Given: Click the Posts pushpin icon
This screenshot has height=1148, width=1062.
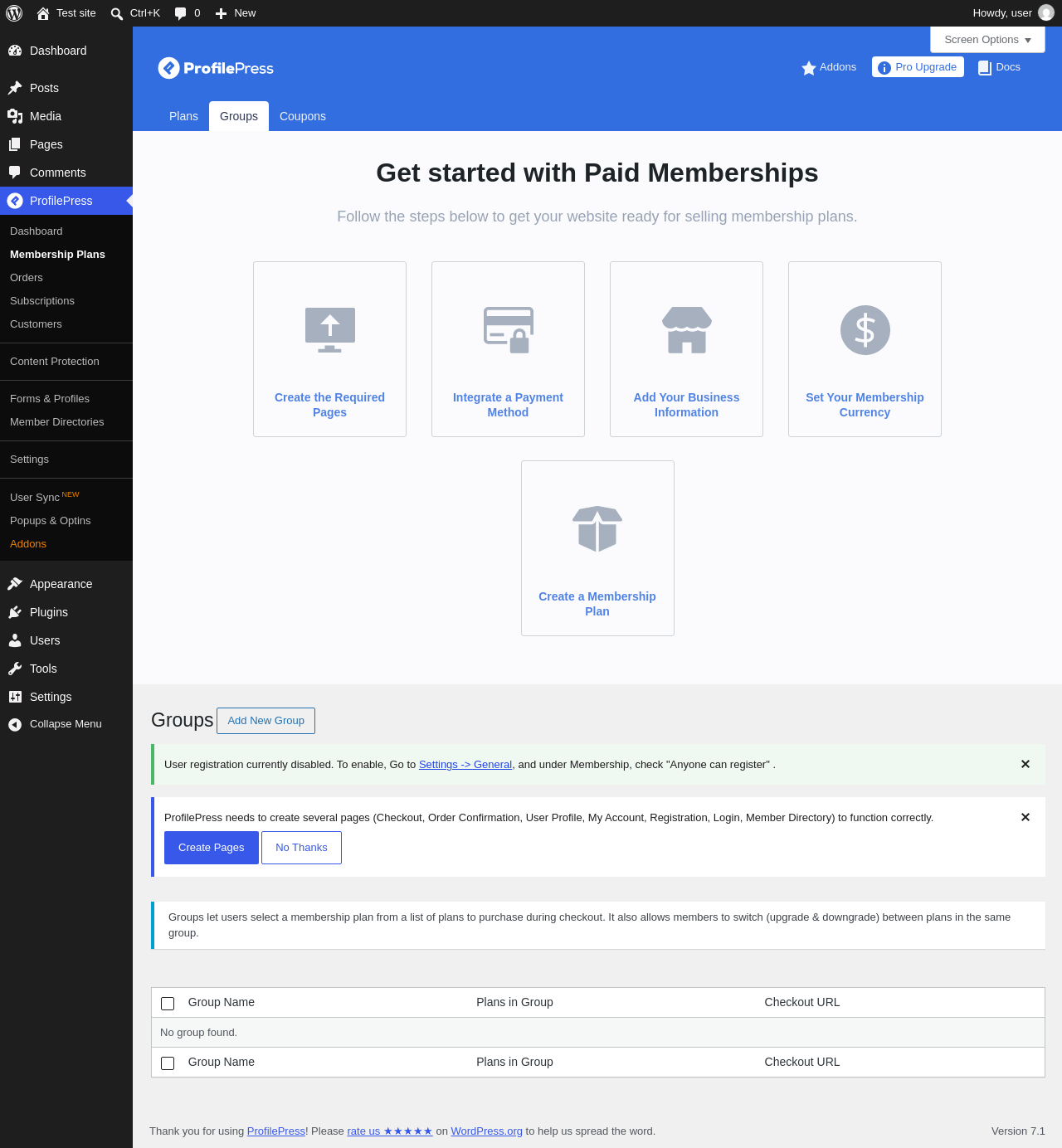Looking at the screenshot, I should (x=15, y=88).
